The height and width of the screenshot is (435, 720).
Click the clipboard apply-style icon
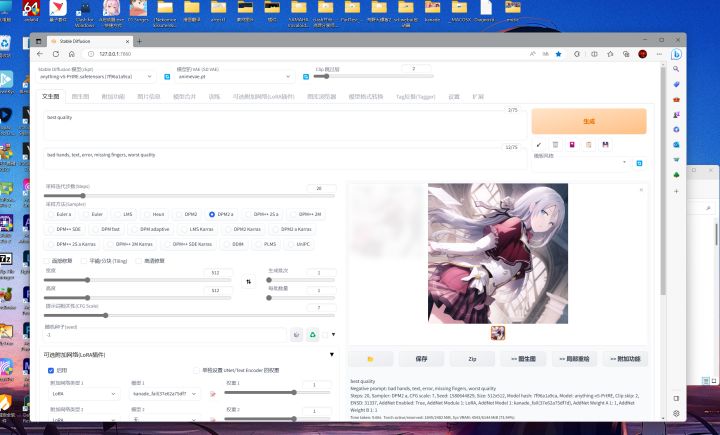(x=589, y=145)
